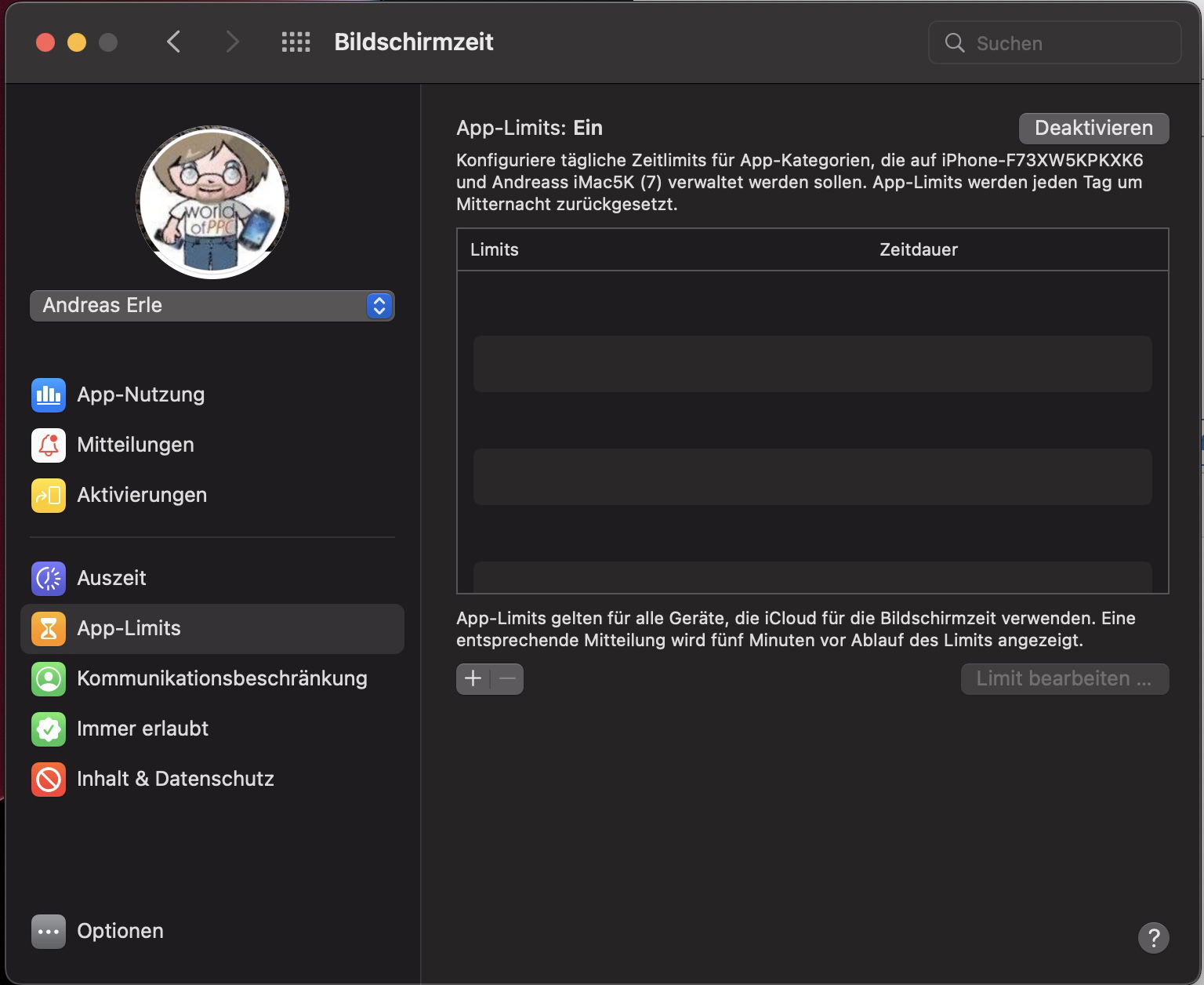
Task: Select App-Nutzung in sidebar
Action: click(212, 394)
